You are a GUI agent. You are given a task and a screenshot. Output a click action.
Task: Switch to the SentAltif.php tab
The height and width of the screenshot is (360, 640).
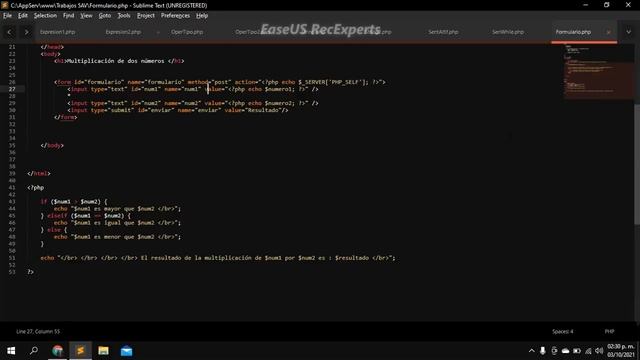click(443, 32)
